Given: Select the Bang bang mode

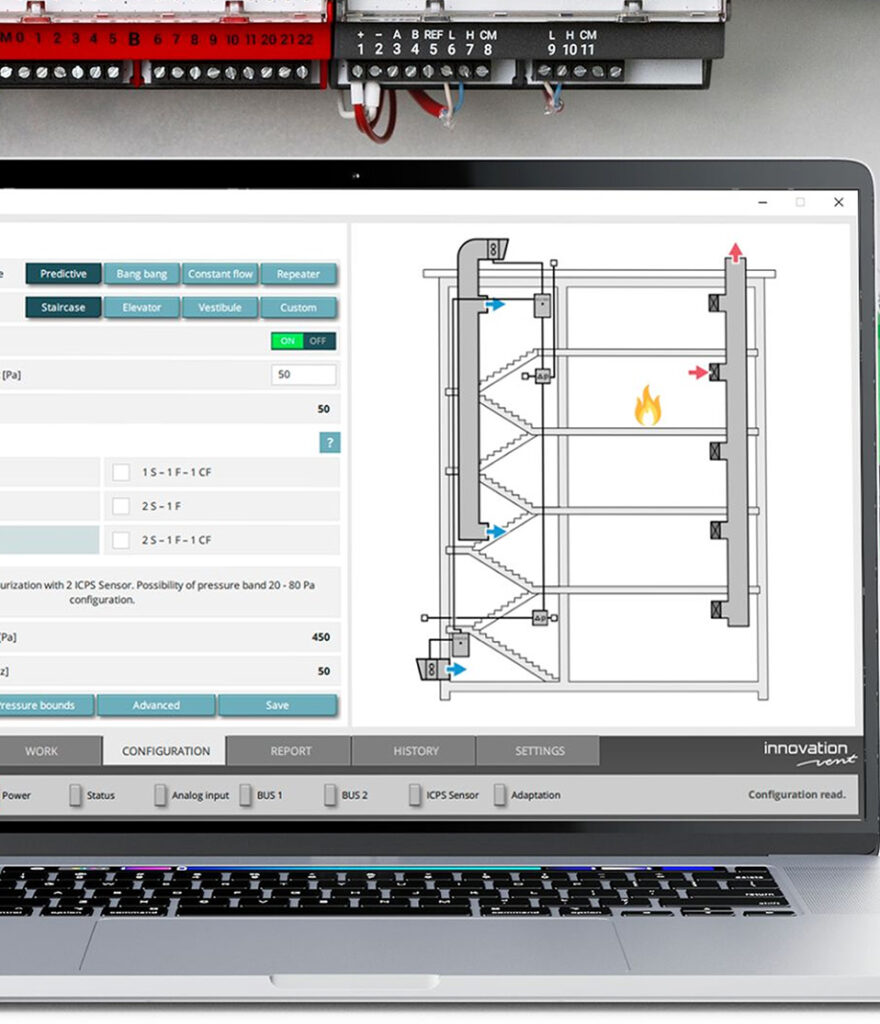Looking at the screenshot, I should click(141, 274).
